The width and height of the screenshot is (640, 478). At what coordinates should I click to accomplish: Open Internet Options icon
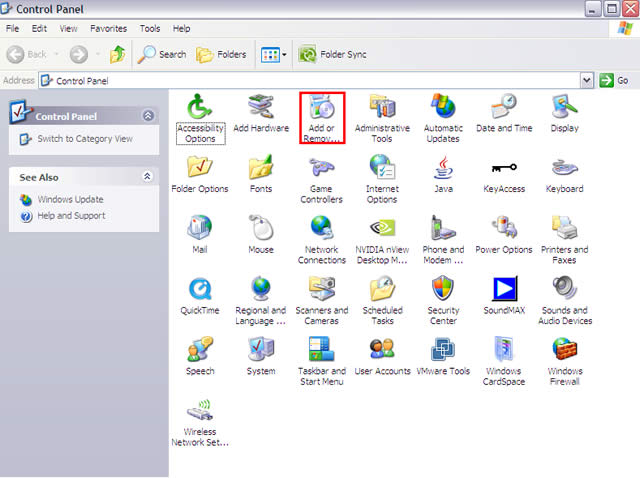[382, 179]
